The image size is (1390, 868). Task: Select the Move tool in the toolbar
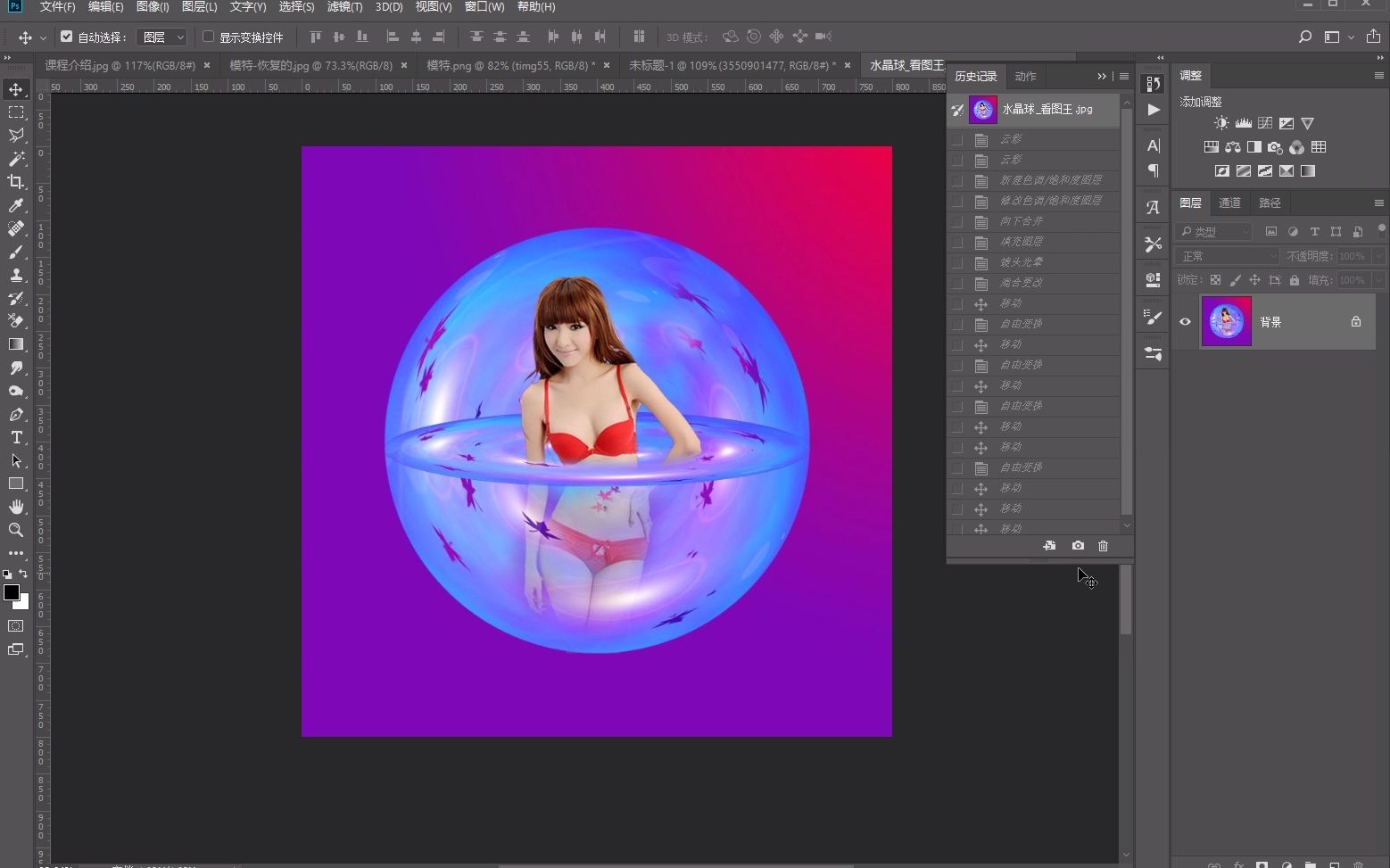[15, 89]
